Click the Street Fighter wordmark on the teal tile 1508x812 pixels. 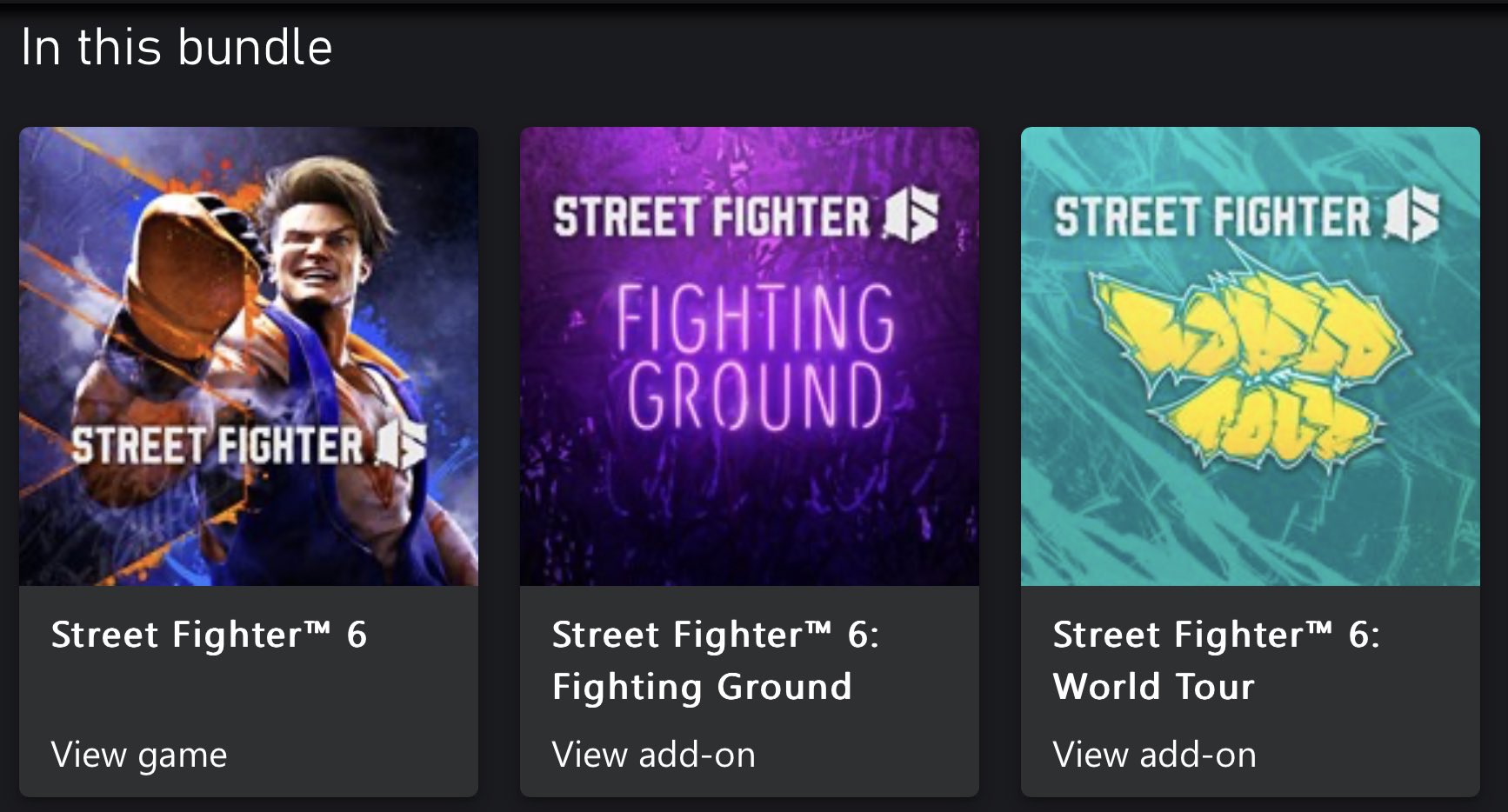point(1212,217)
